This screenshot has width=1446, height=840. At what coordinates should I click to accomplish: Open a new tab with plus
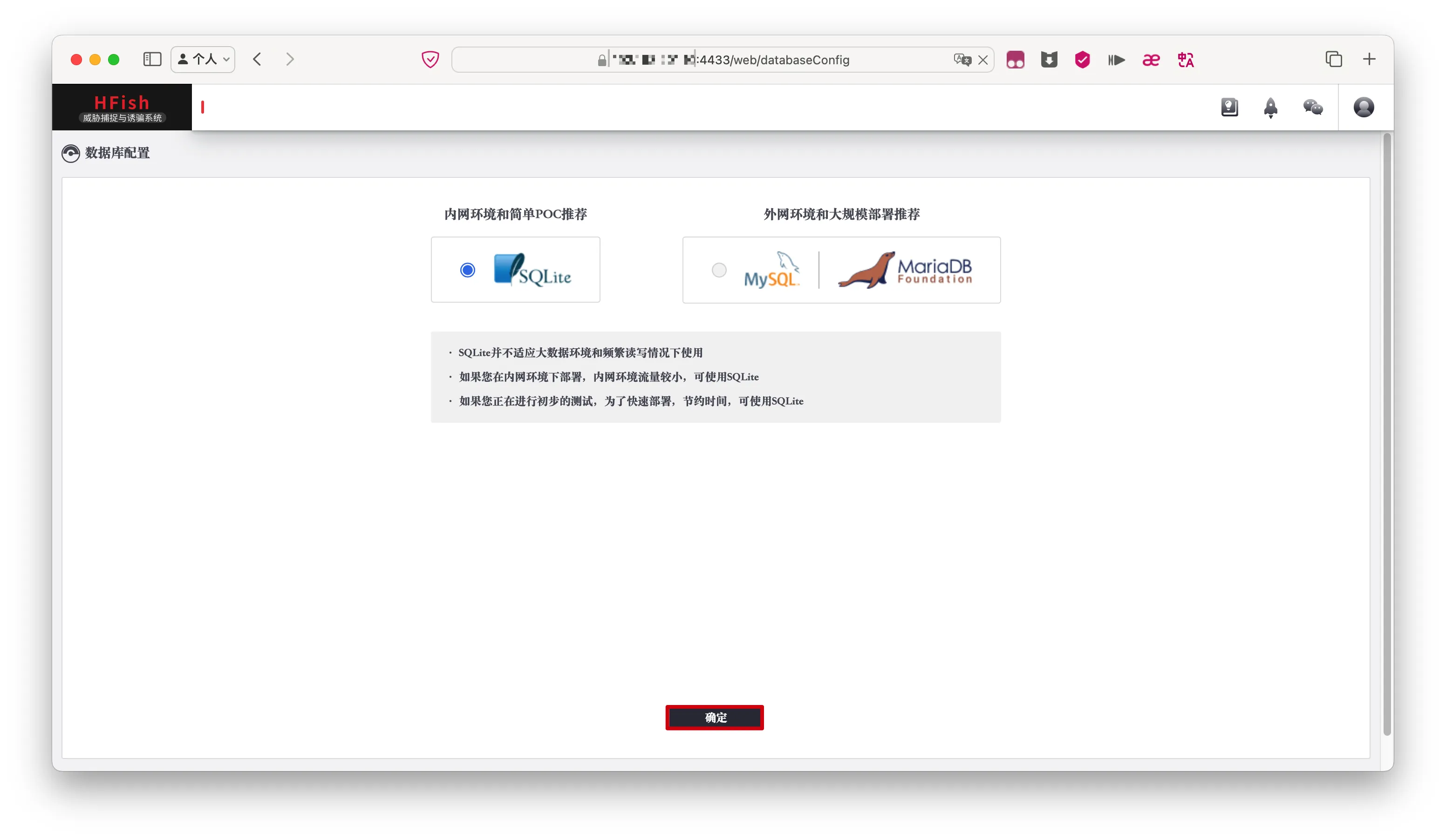click(x=1369, y=59)
